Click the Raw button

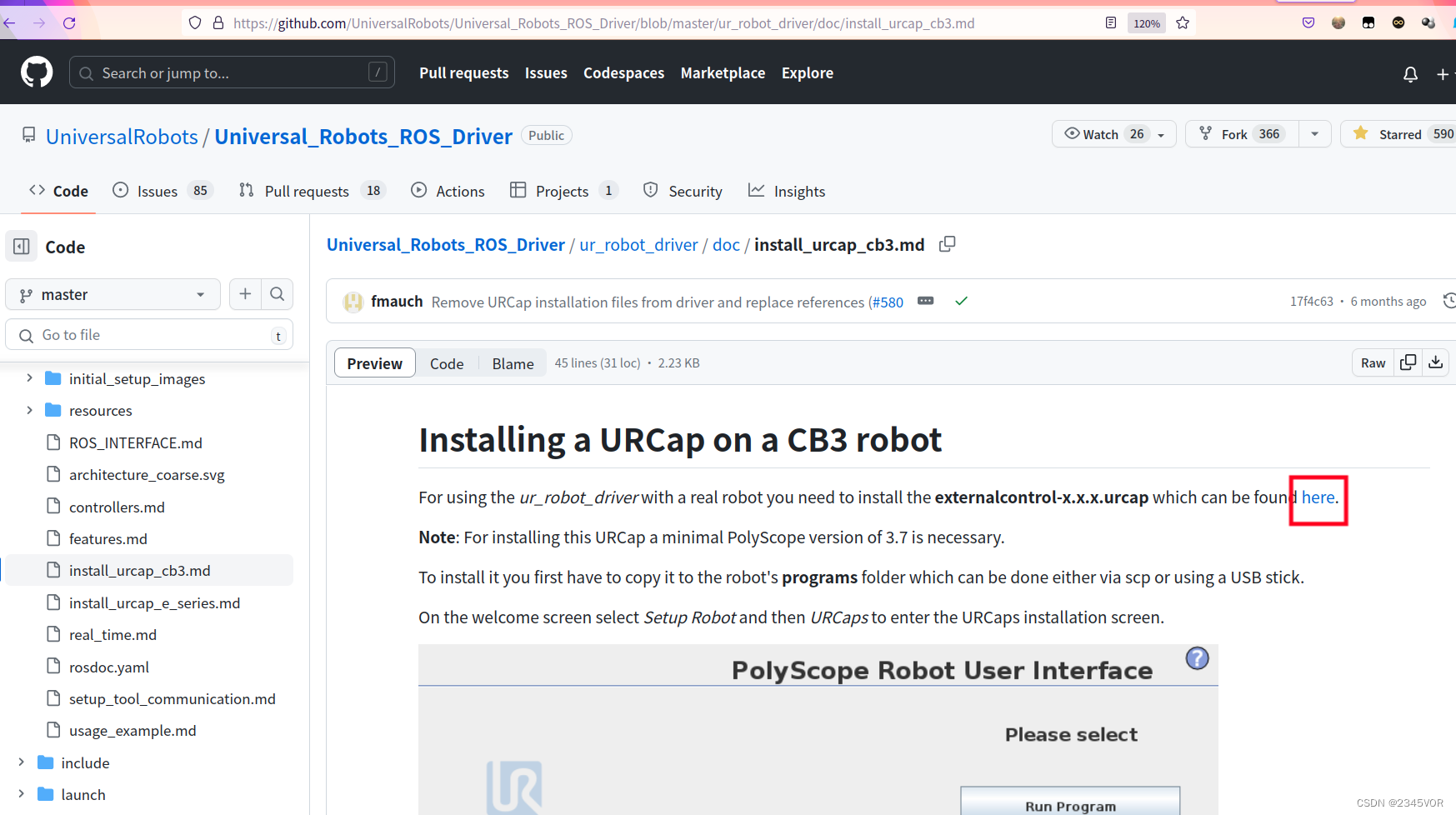1372,362
